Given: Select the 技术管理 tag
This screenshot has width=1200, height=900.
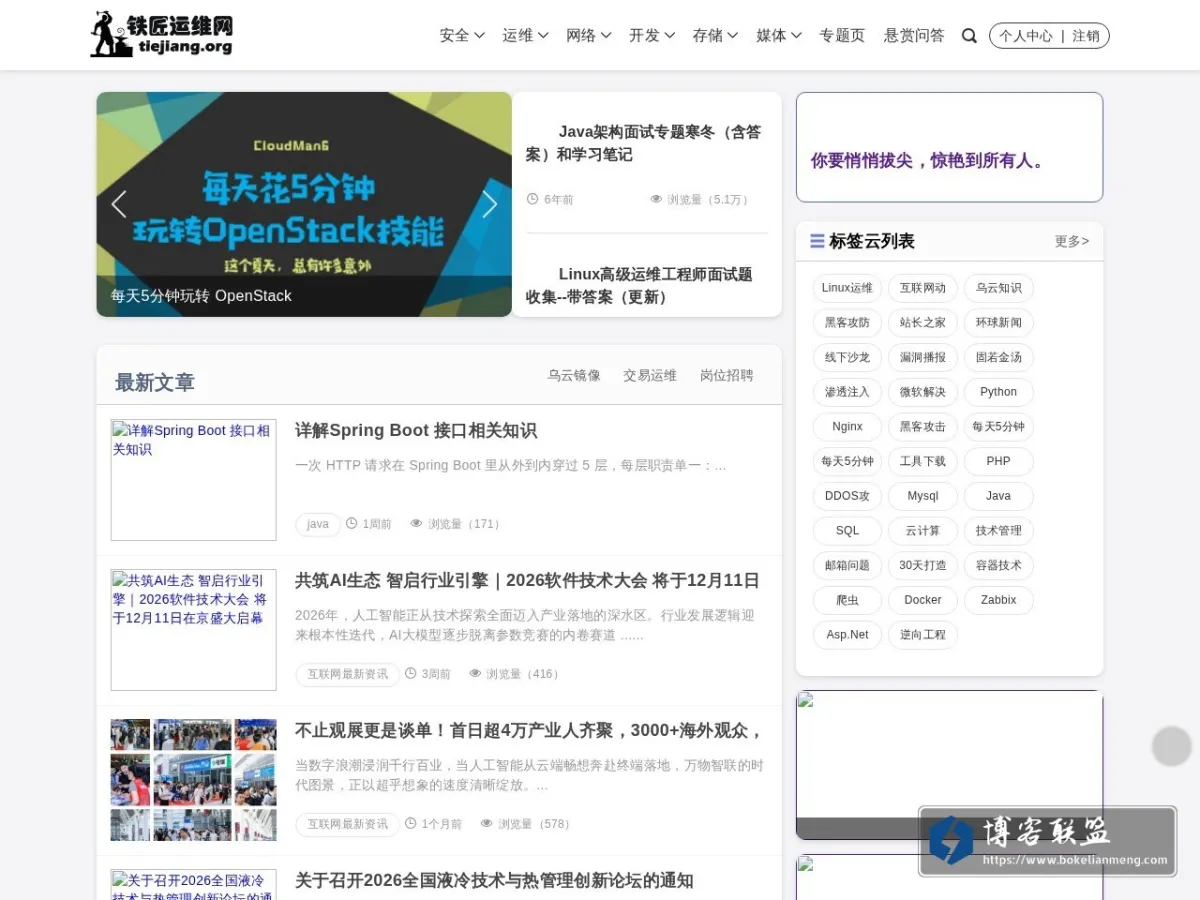Looking at the screenshot, I should coord(998,530).
